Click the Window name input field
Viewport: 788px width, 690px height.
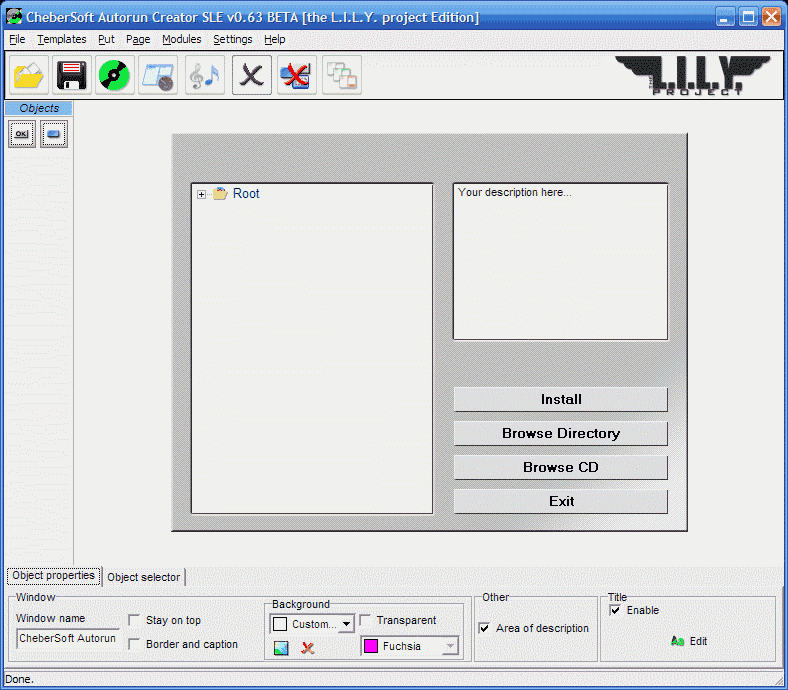pyautogui.click(x=67, y=638)
